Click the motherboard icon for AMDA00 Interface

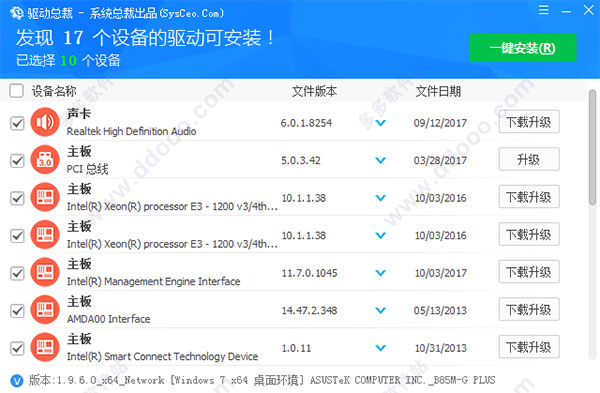click(x=45, y=310)
